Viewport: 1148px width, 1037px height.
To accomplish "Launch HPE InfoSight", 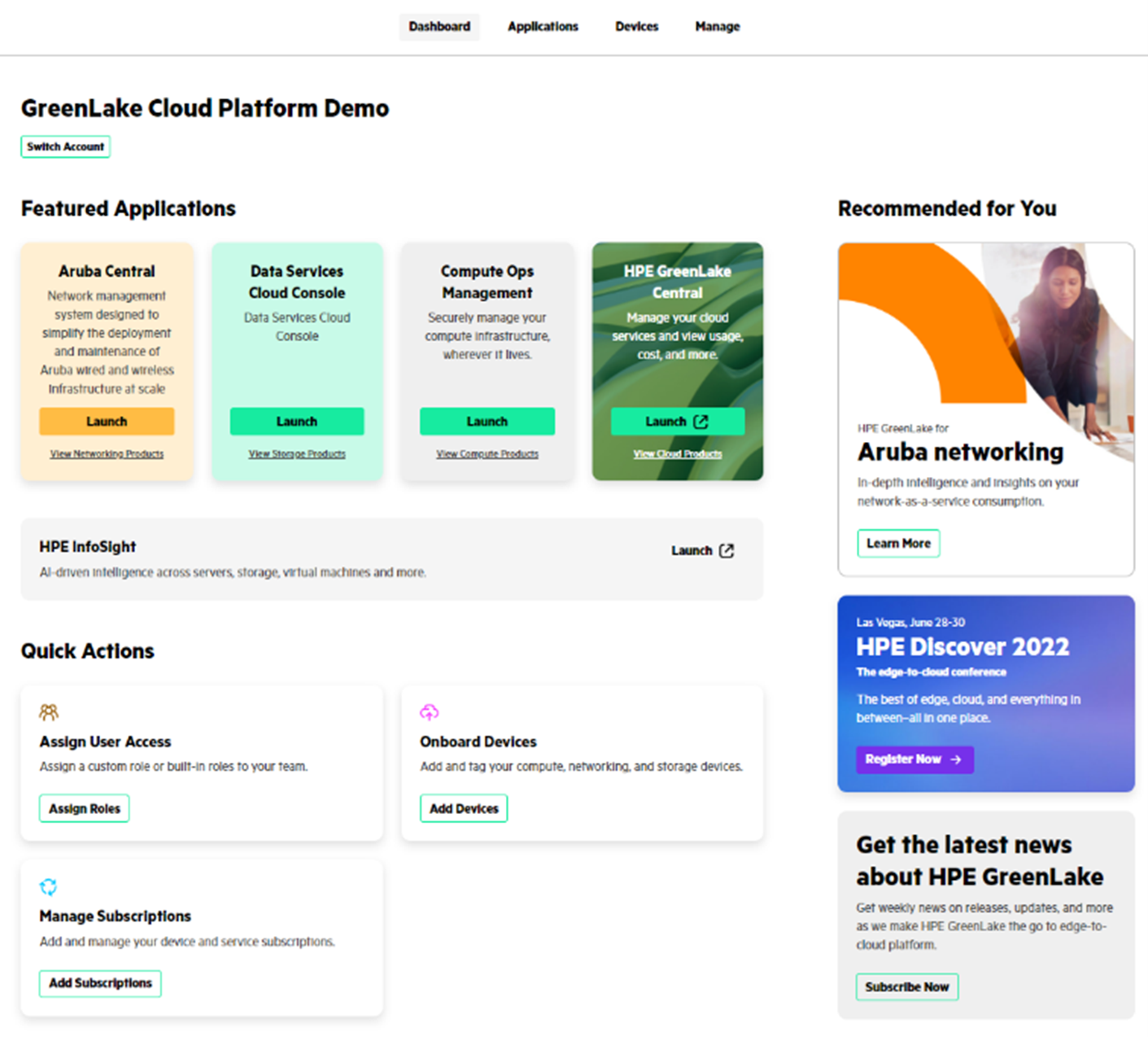I will pyautogui.click(x=703, y=550).
